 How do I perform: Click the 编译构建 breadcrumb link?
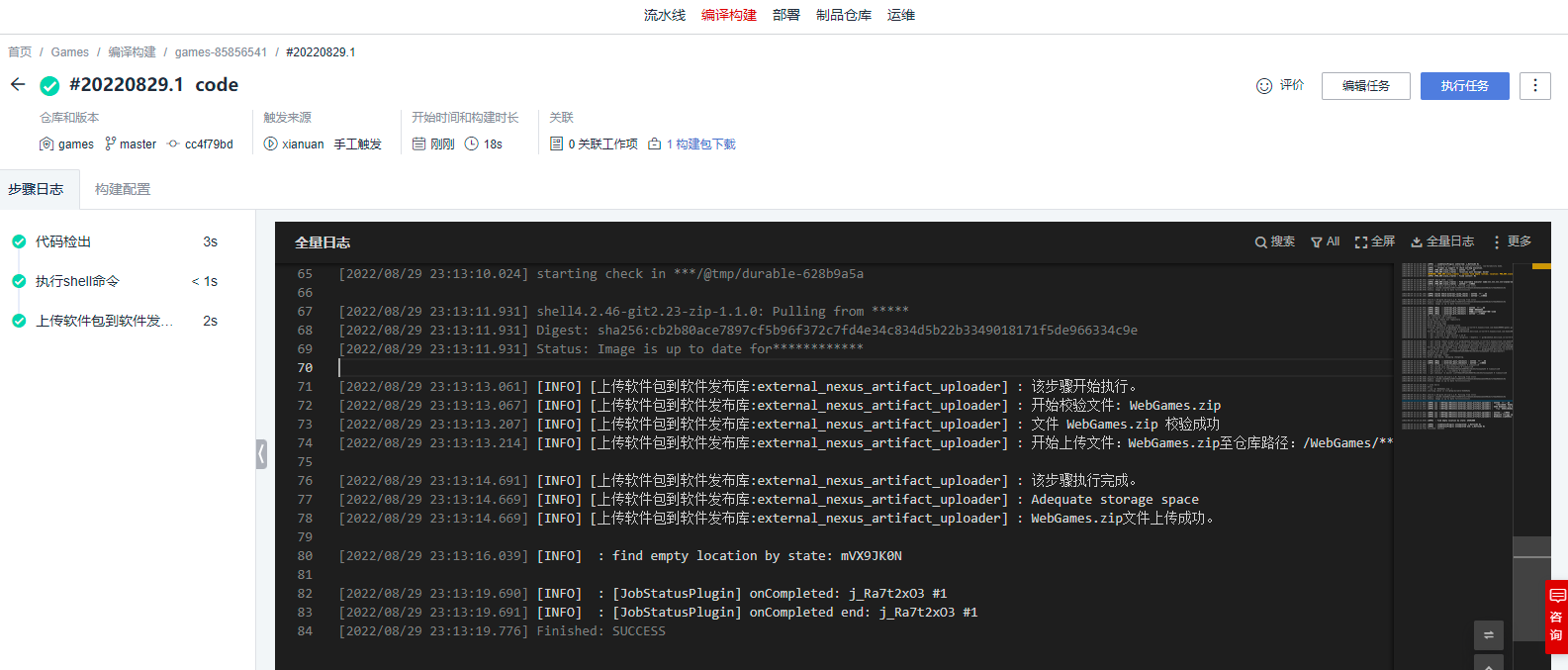tap(132, 52)
